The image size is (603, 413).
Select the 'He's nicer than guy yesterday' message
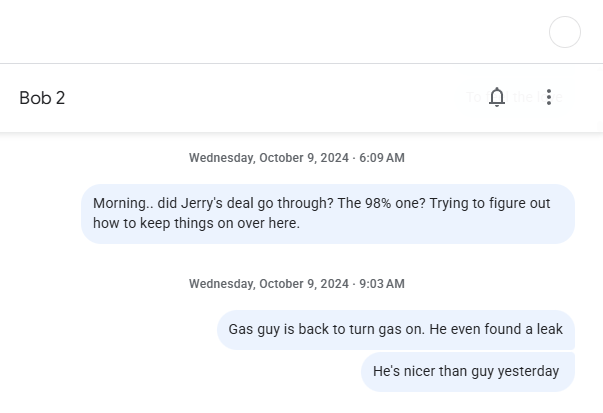click(468, 372)
